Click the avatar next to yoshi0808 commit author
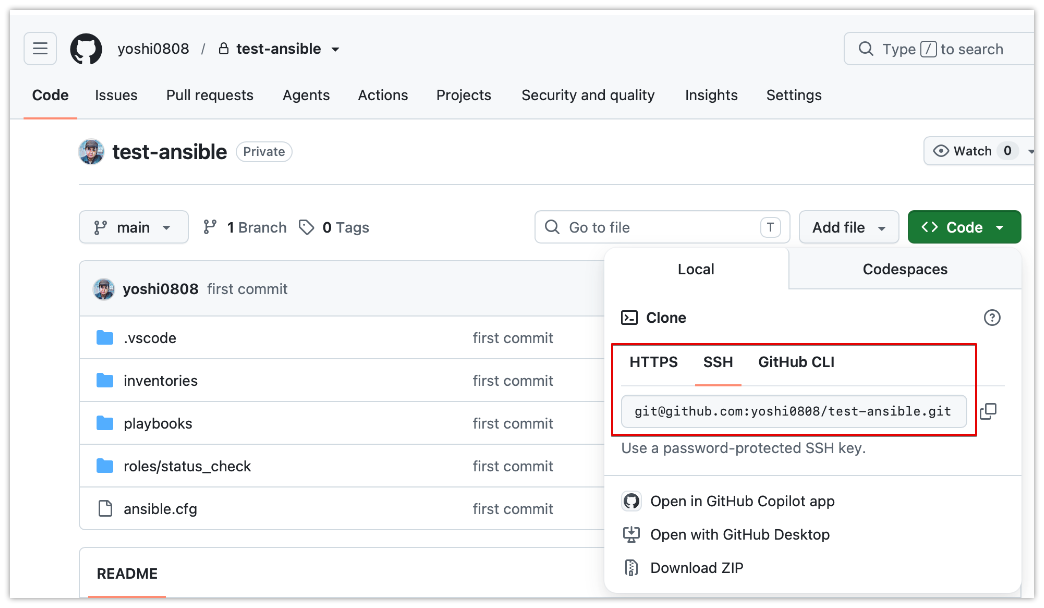 pyautogui.click(x=103, y=289)
